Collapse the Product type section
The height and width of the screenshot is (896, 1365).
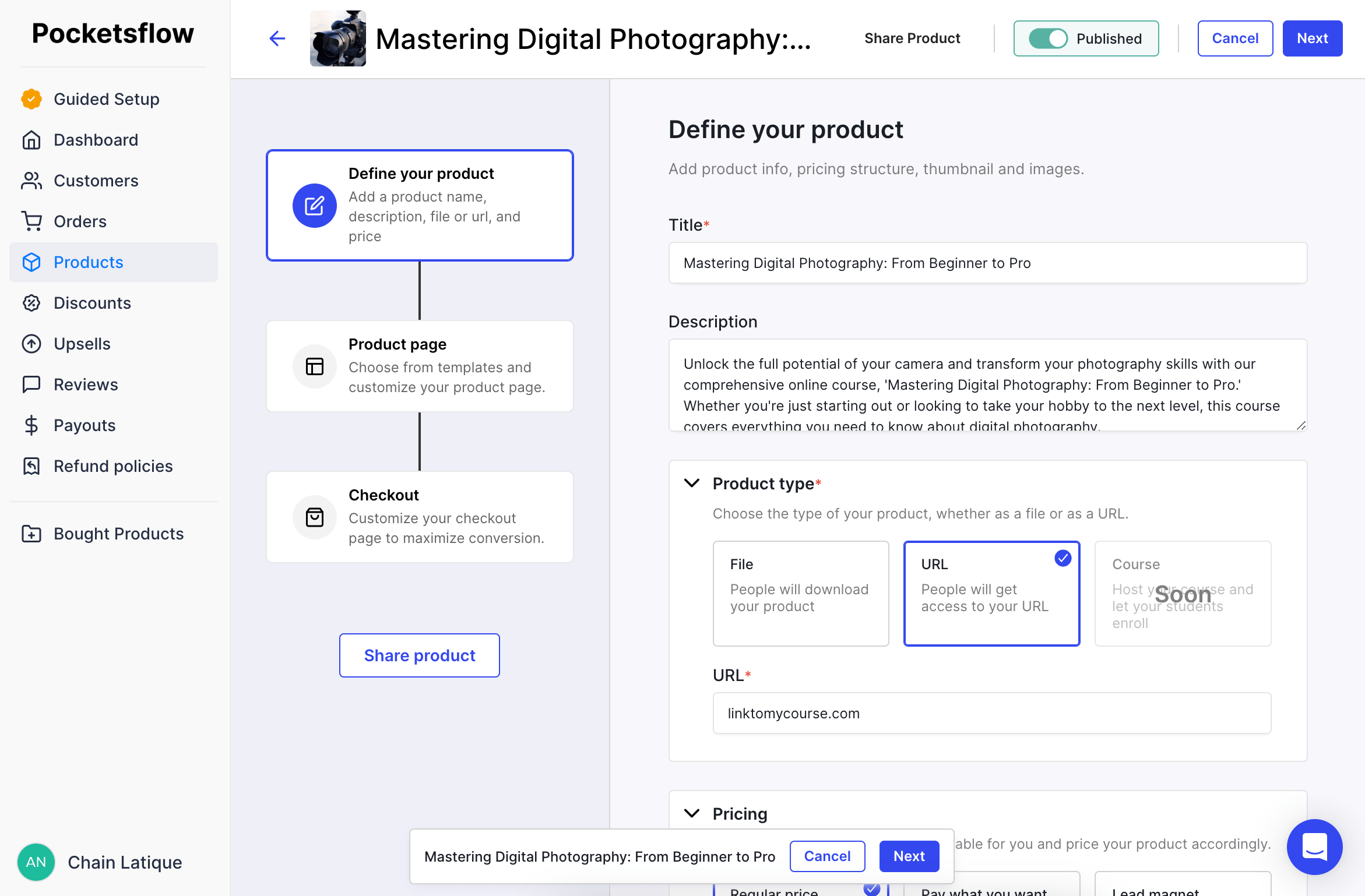point(692,484)
